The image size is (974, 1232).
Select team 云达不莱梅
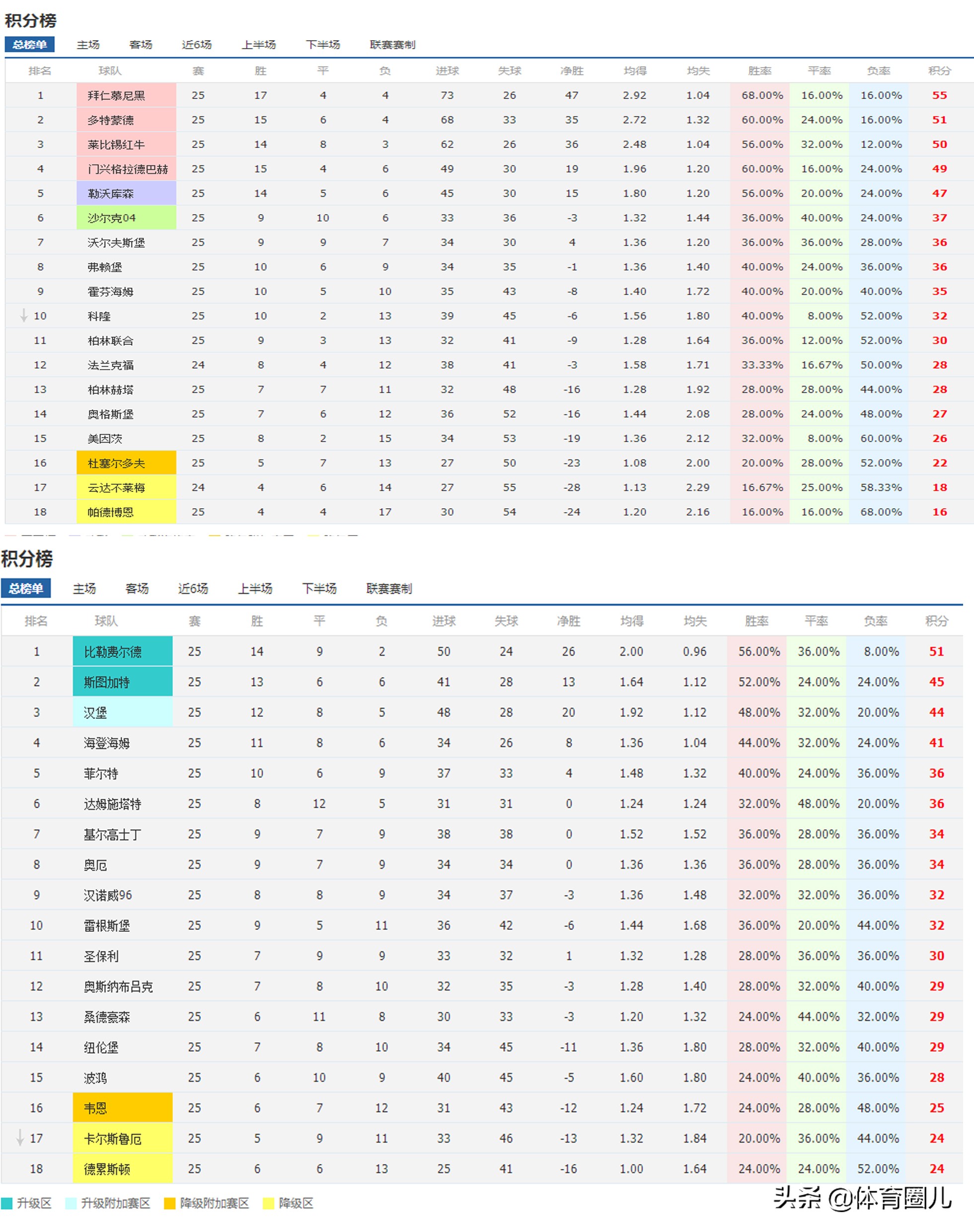(x=116, y=488)
